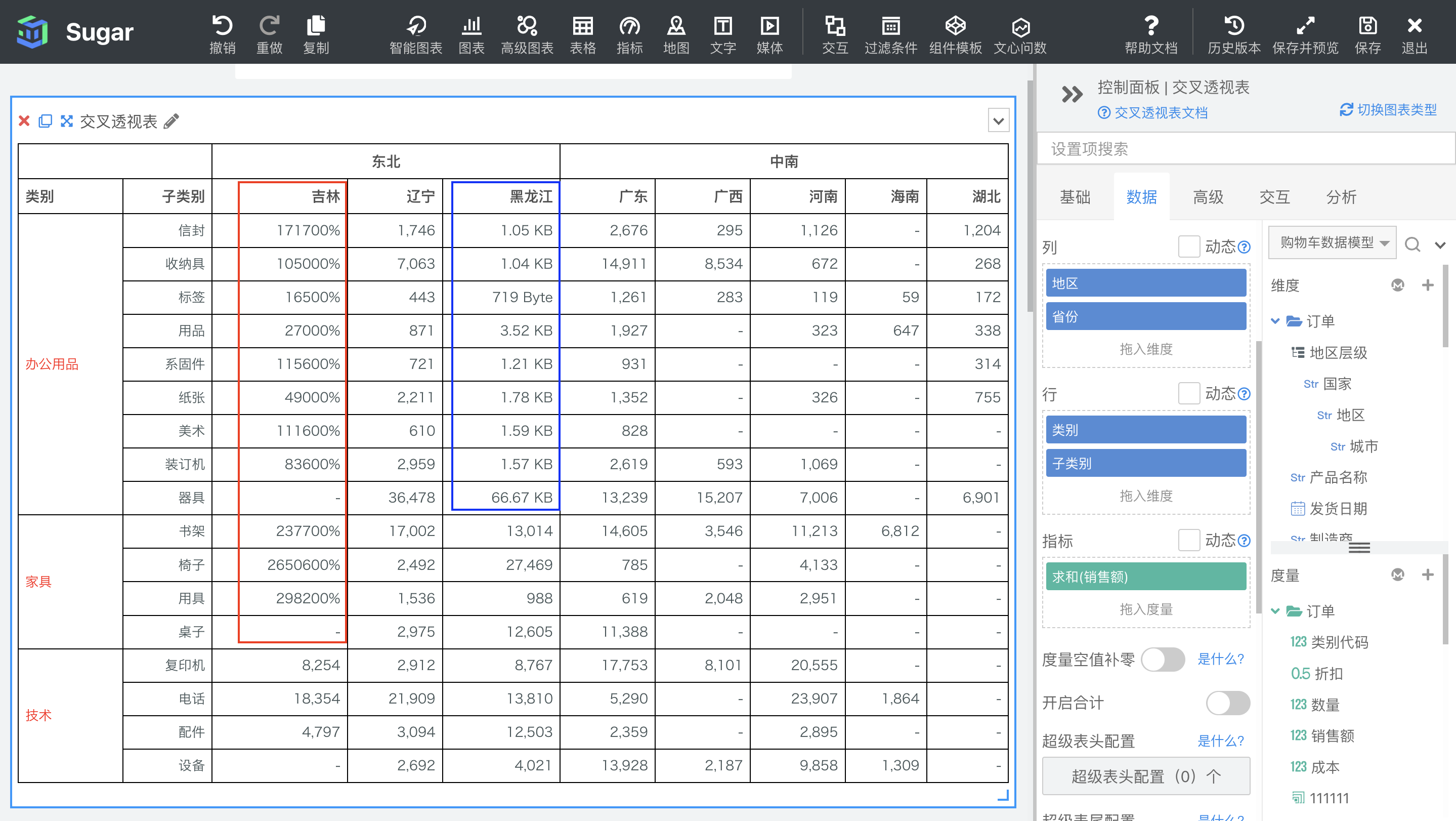The image size is (1456, 821).
Task: Expand the 超级表头配置 (0) section
Action: point(1146,776)
